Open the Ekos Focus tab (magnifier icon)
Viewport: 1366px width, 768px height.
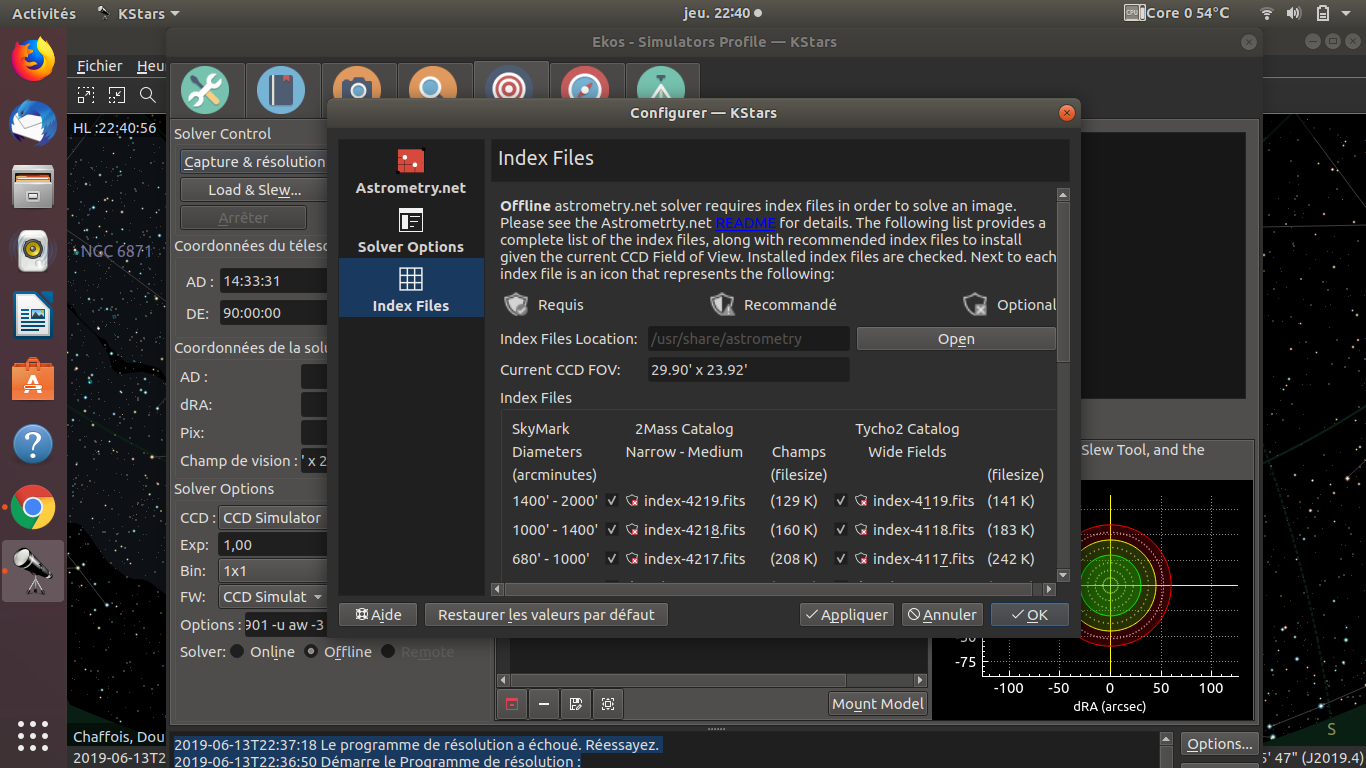[433, 91]
